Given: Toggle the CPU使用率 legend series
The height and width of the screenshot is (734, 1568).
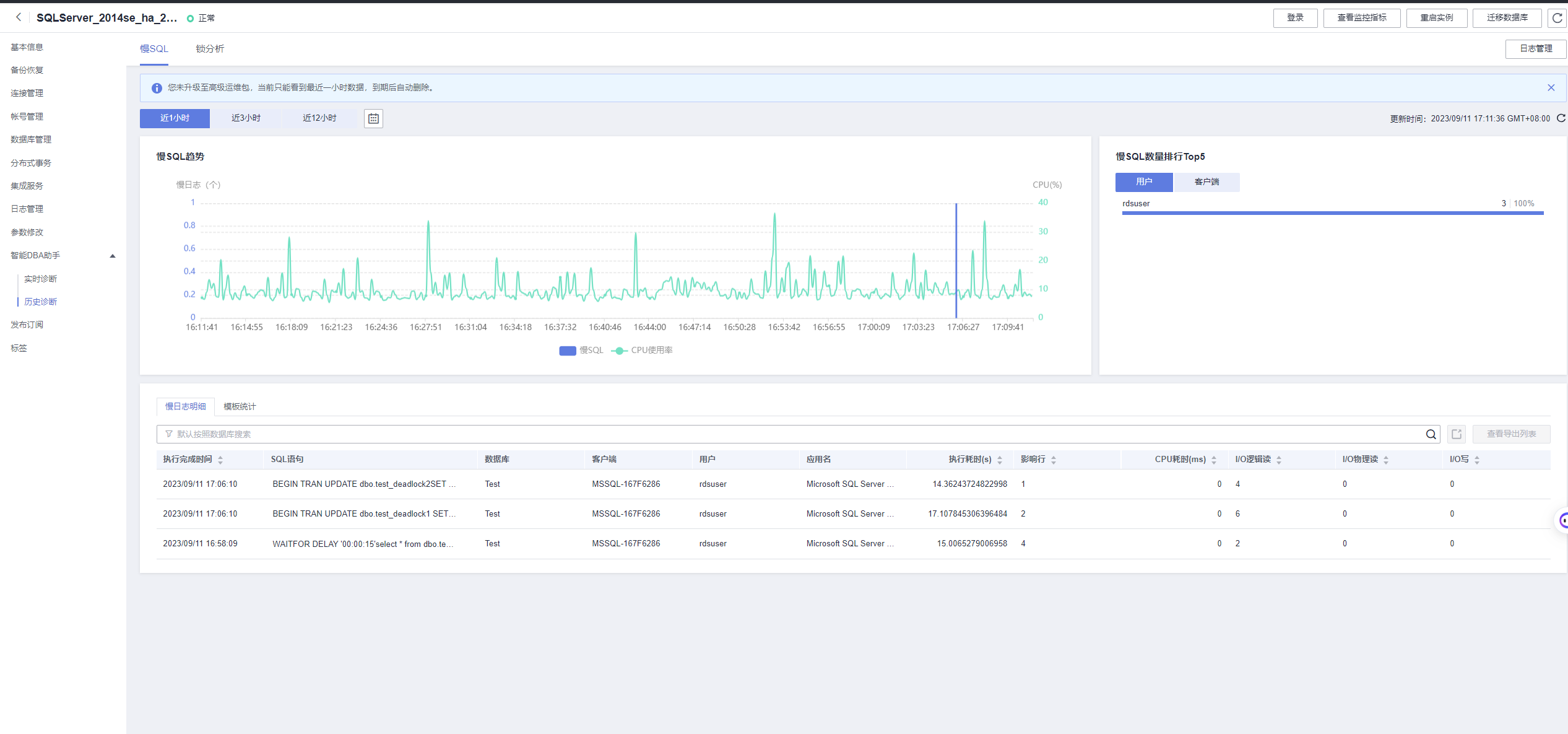Looking at the screenshot, I should click(642, 351).
